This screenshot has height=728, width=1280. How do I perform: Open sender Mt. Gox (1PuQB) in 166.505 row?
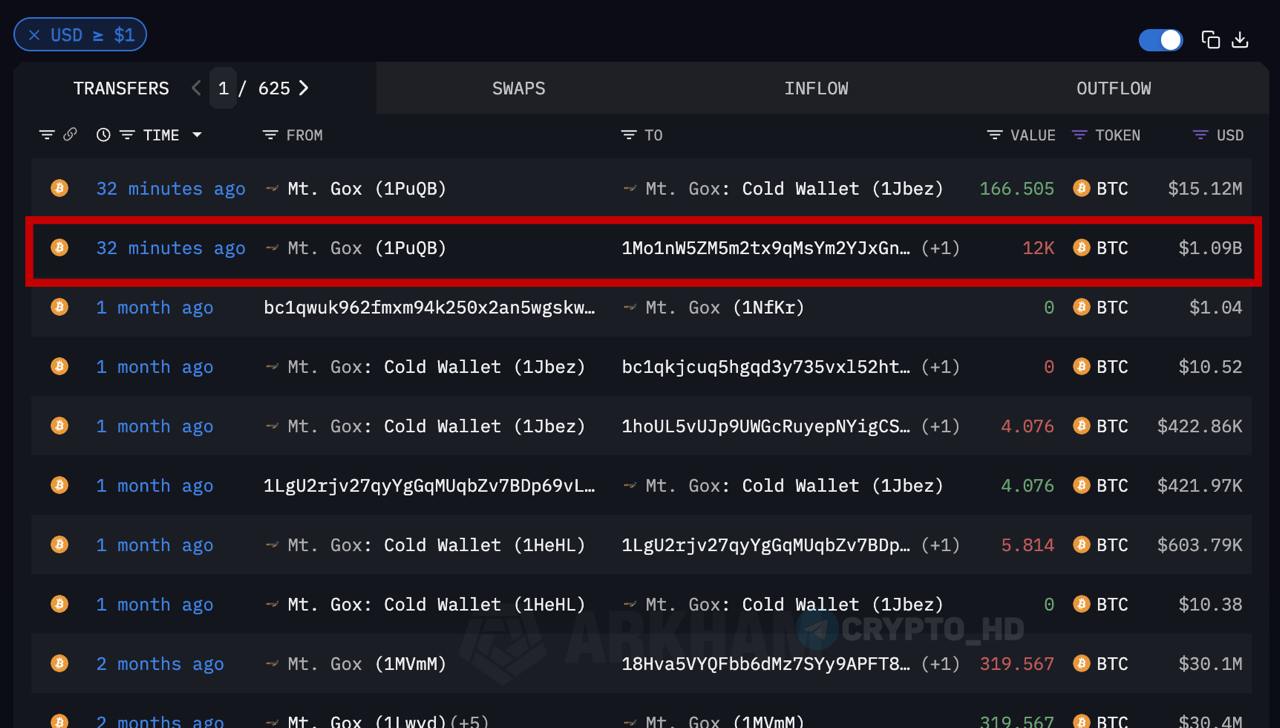[x=366, y=188]
